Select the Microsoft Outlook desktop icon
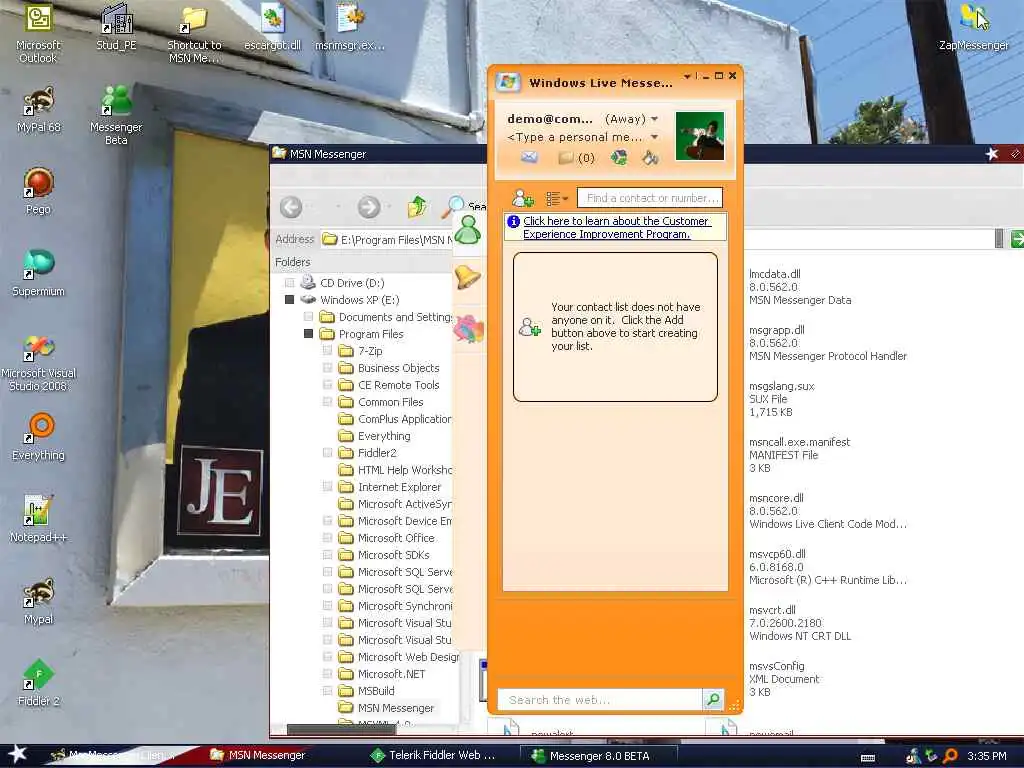Viewport: 1024px width, 768px height. [38, 34]
